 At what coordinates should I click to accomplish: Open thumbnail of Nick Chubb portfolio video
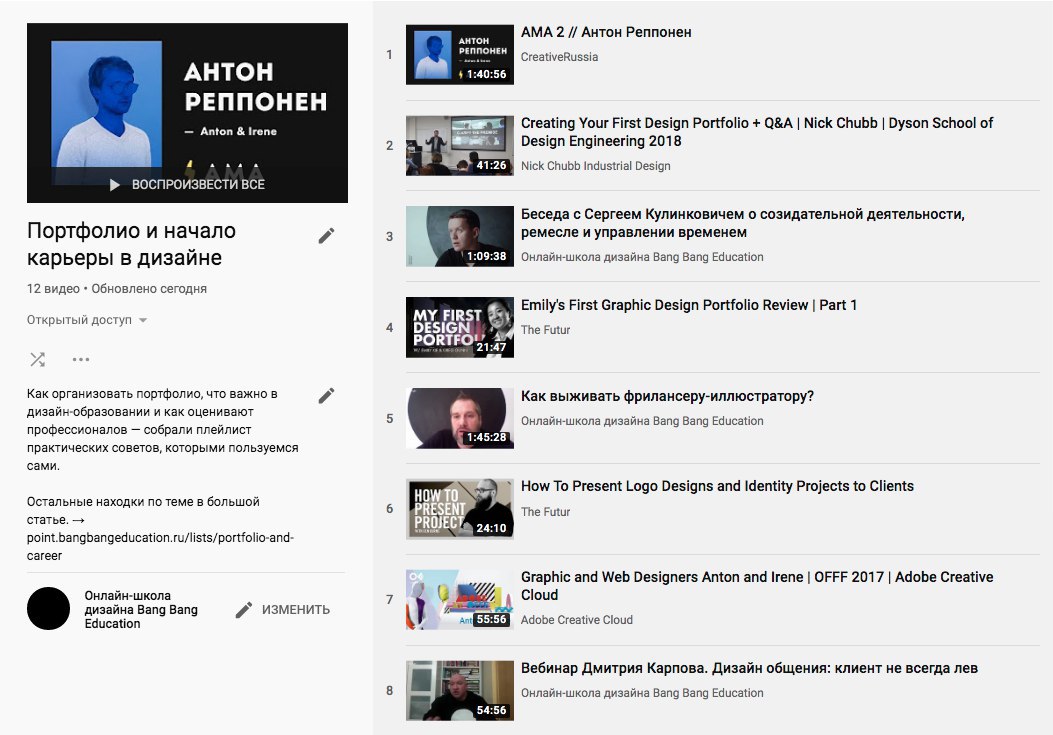[x=459, y=146]
